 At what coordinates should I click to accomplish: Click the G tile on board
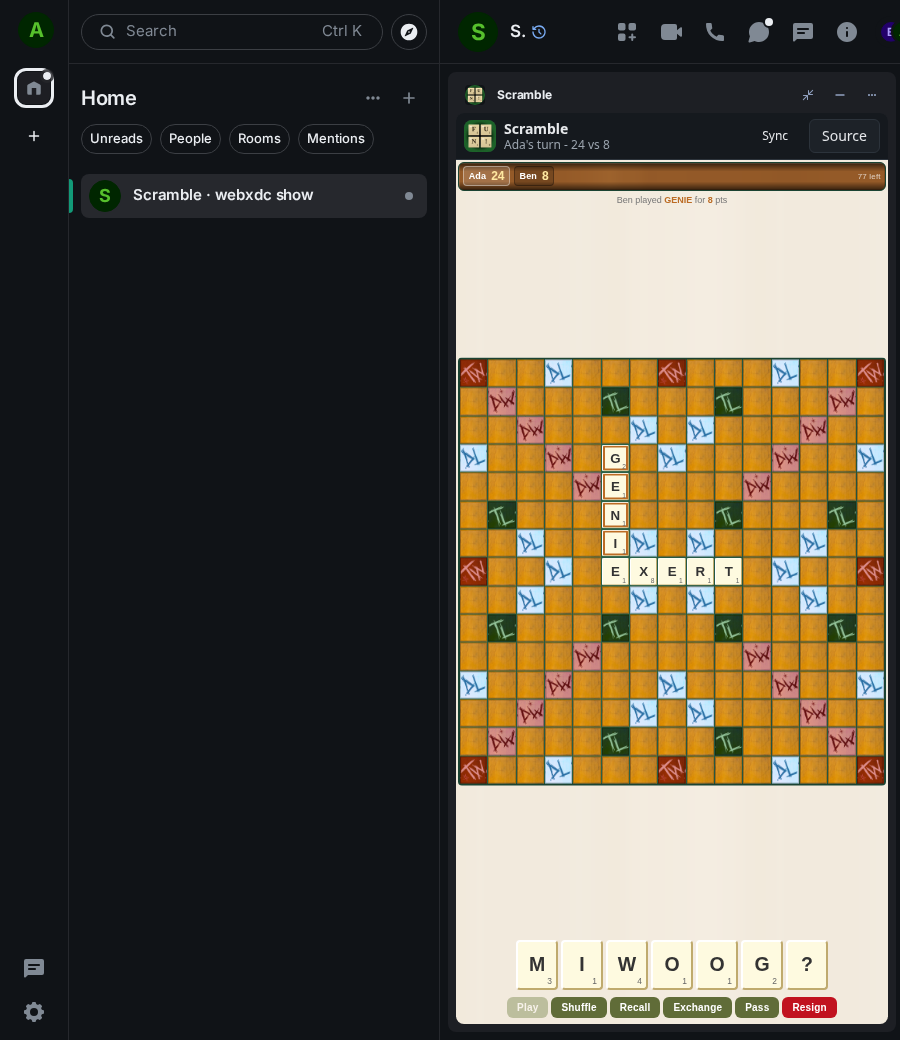pyautogui.click(x=615, y=458)
